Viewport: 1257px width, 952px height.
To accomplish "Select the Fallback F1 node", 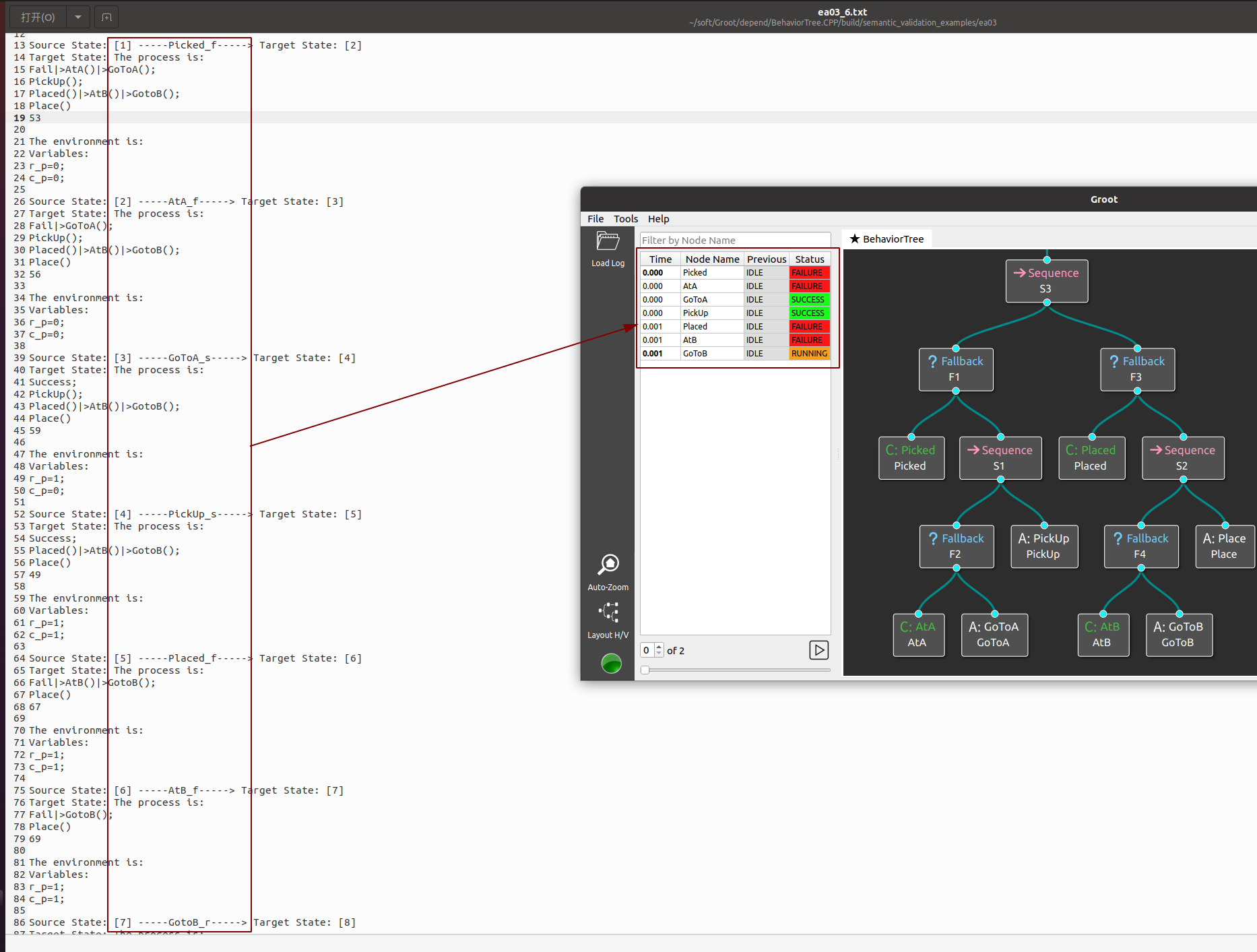I will click(x=955, y=369).
